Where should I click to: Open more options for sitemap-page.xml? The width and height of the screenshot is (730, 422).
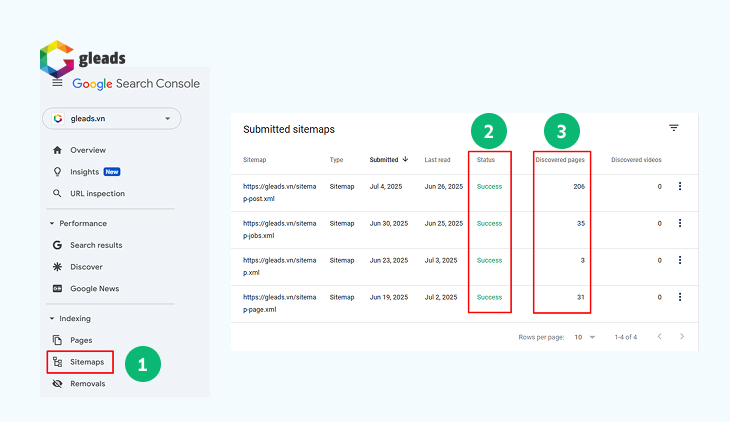680,297
